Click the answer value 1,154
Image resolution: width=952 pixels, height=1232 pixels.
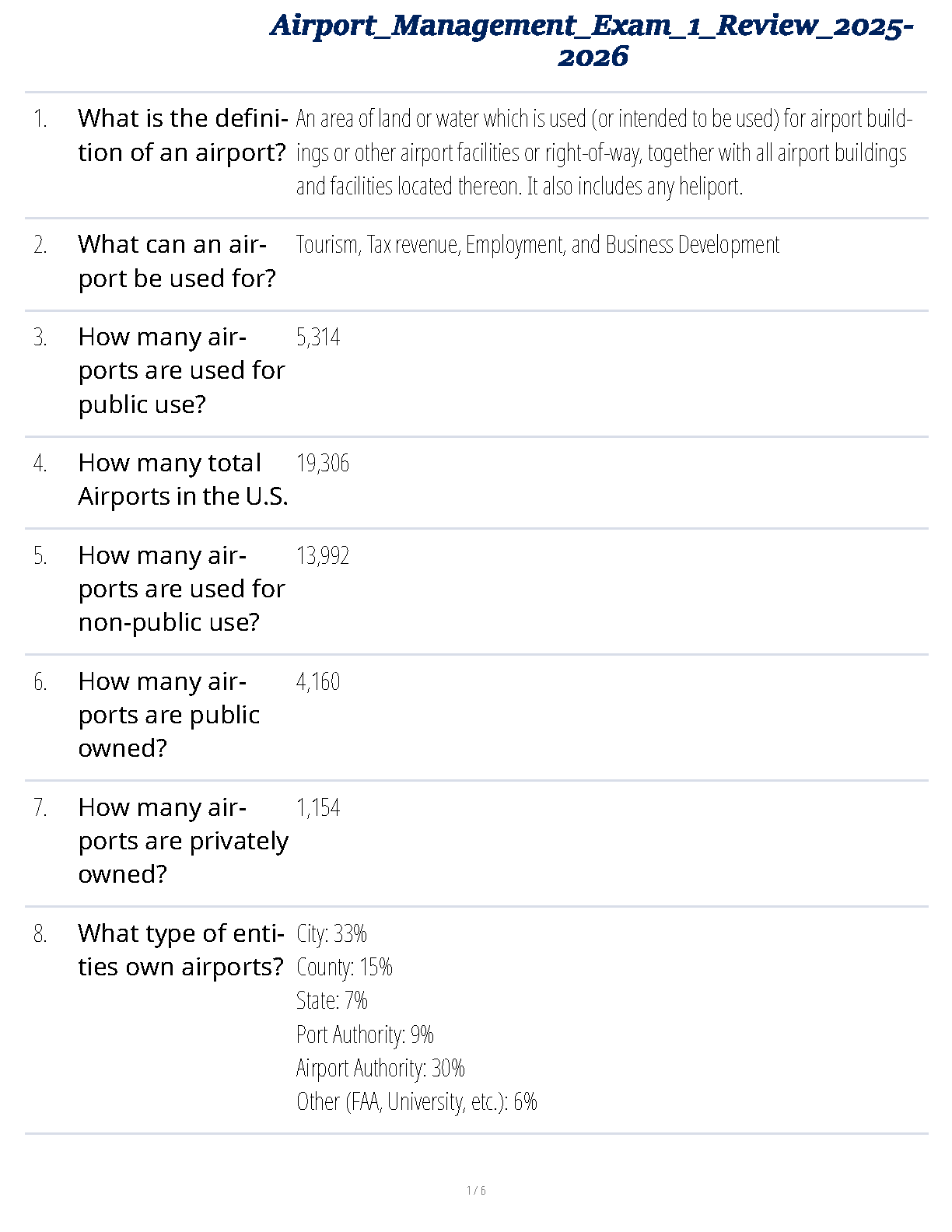pyautogui.click(x=318, y=808)
